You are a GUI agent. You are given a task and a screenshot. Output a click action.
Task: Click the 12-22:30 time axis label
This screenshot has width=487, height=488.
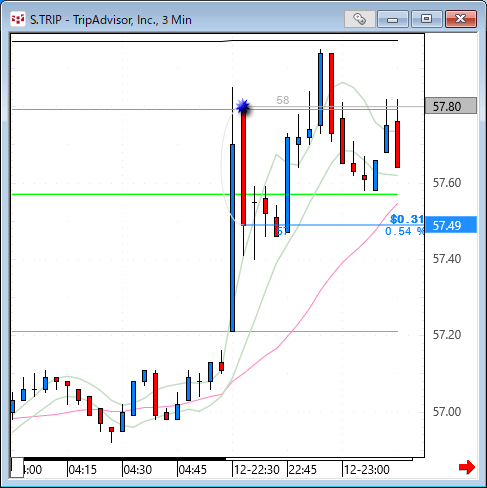coord(256,470)
